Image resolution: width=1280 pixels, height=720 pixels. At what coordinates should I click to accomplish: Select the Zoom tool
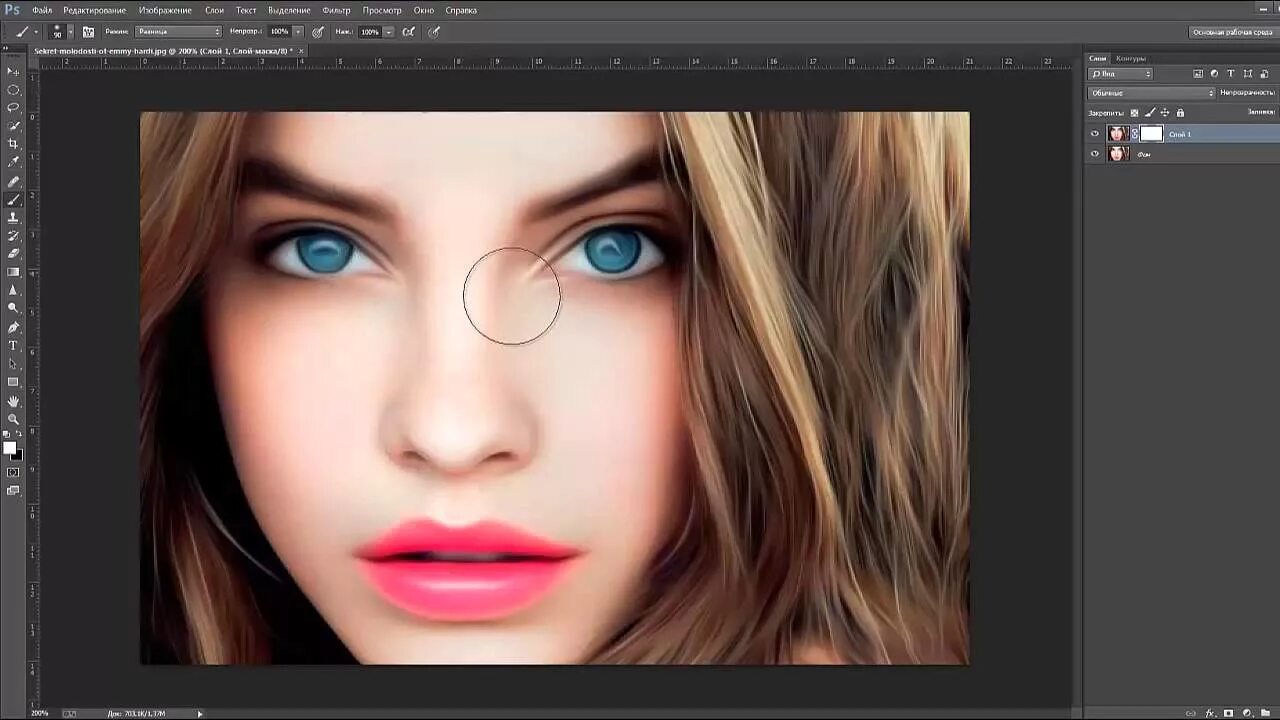coord(13,419)
